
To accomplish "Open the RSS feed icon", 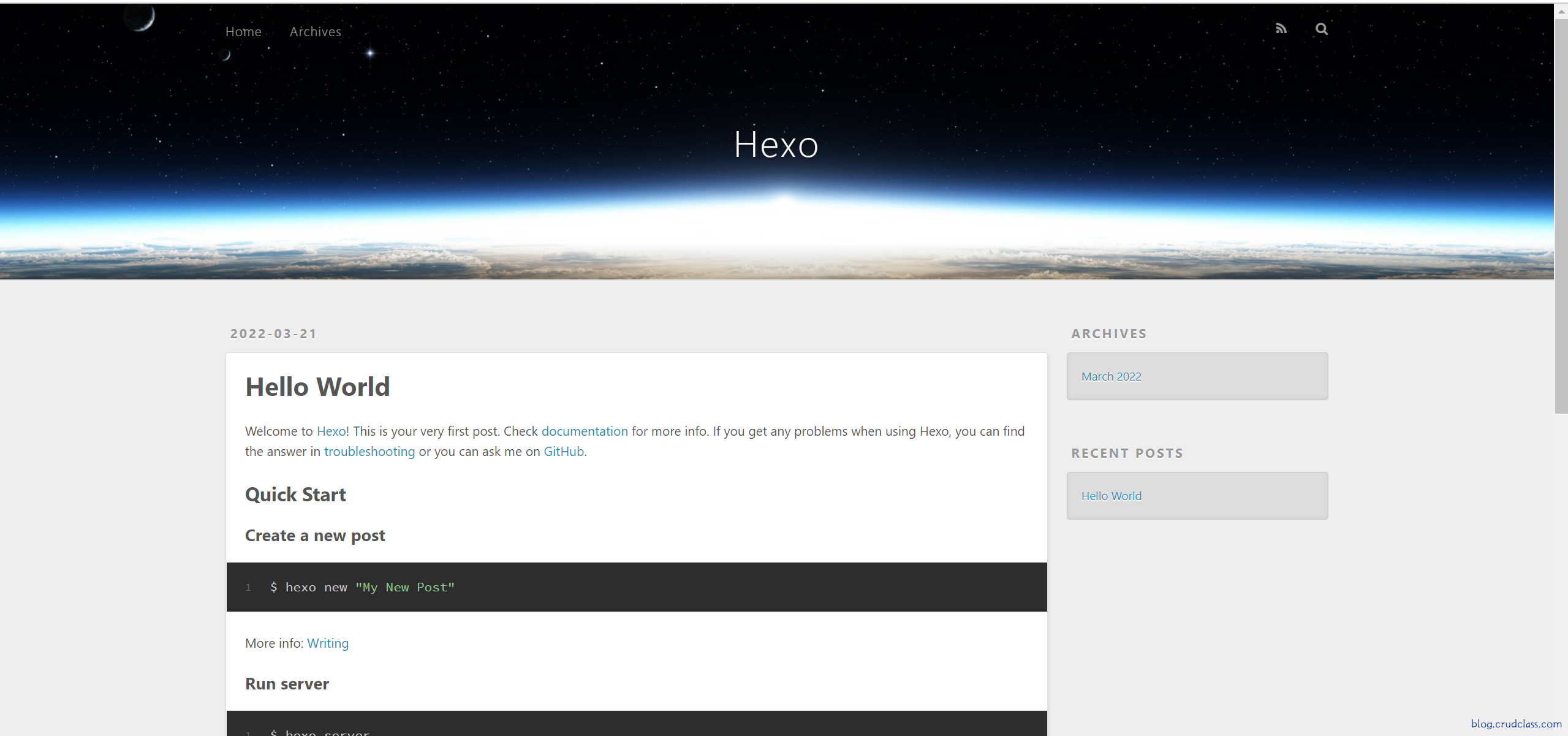I will (x=1281, y=29).
